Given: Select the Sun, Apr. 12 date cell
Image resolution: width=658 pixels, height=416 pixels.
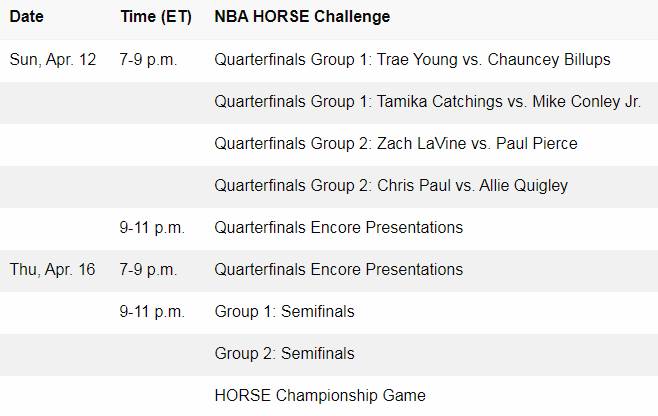Looking at the screenshot, I should tap(53, 59).
